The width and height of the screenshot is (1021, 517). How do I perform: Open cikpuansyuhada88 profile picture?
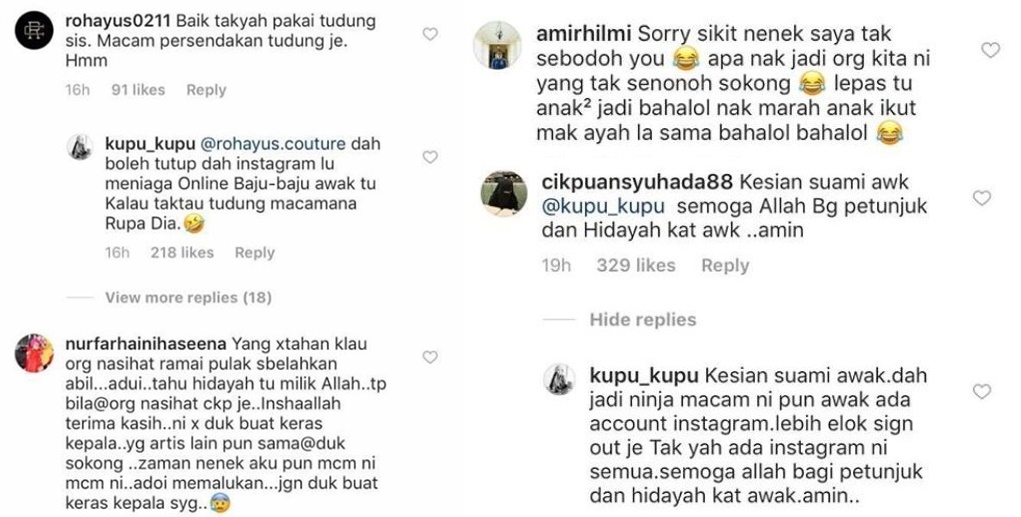point(504,193)
